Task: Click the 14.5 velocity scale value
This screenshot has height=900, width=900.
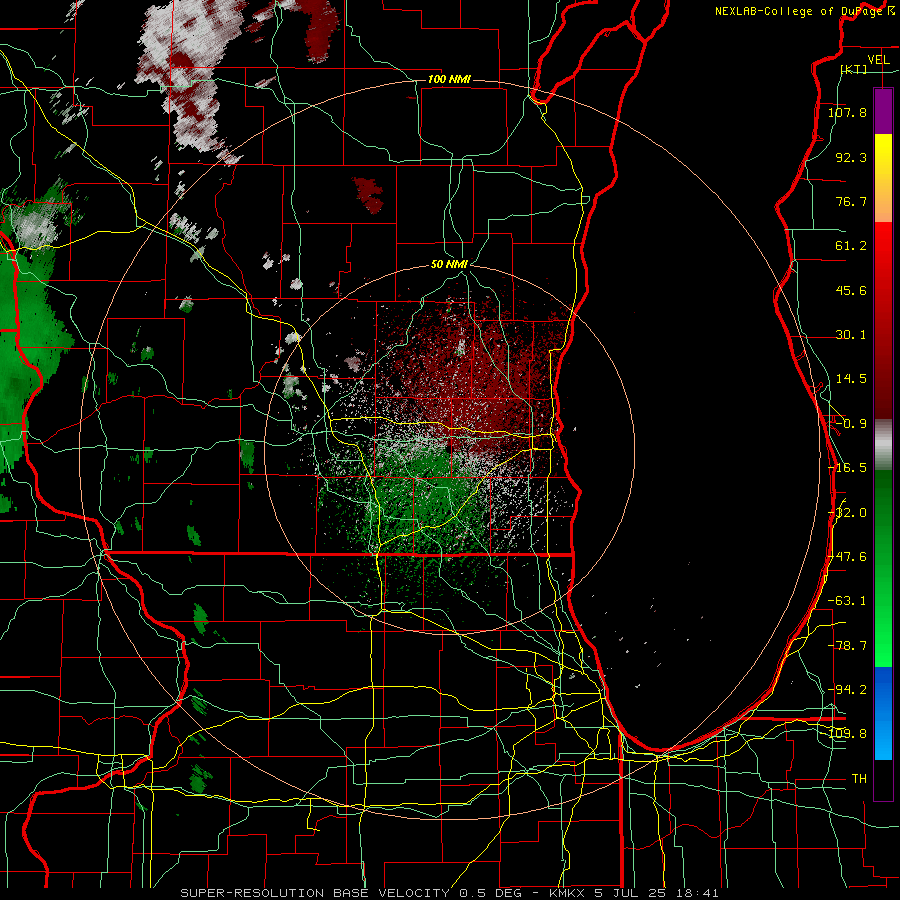Action: (851, 379)
